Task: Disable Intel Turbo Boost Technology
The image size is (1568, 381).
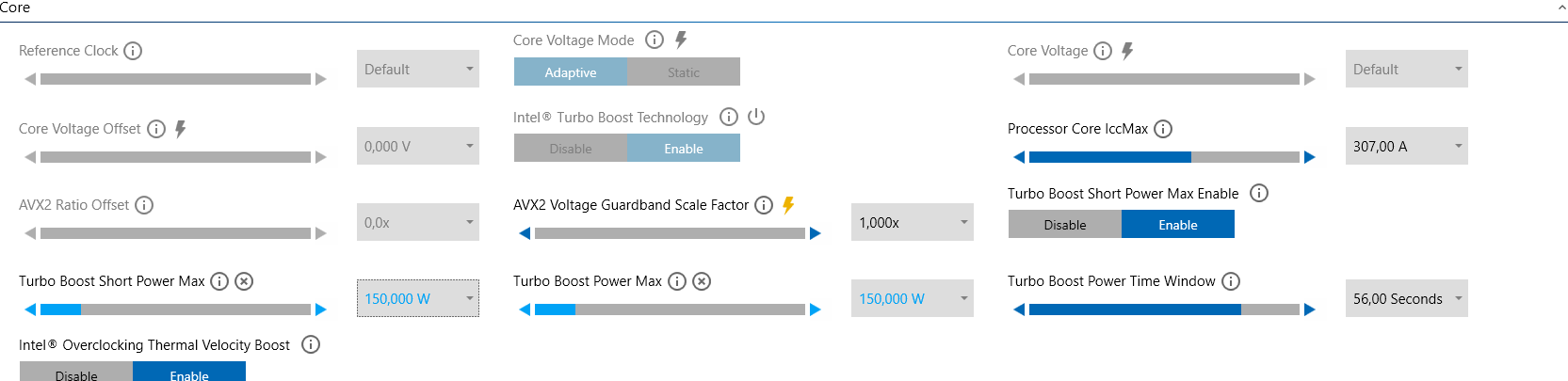Action: tap(571, 149)
